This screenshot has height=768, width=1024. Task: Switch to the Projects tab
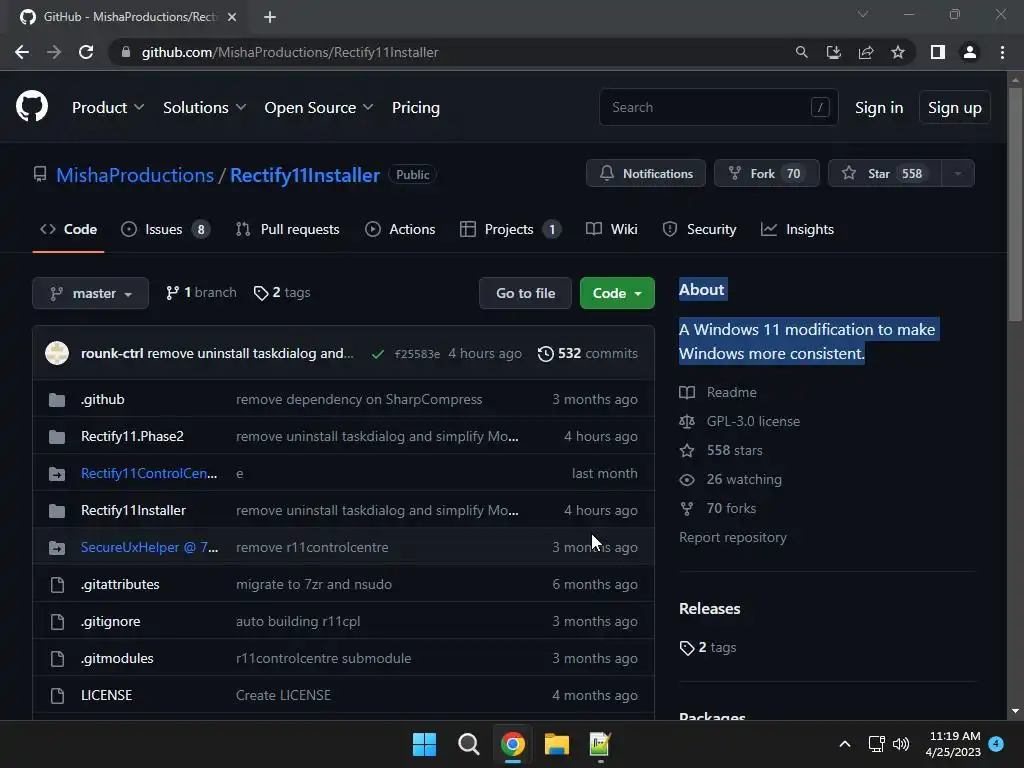click(510, 229)
